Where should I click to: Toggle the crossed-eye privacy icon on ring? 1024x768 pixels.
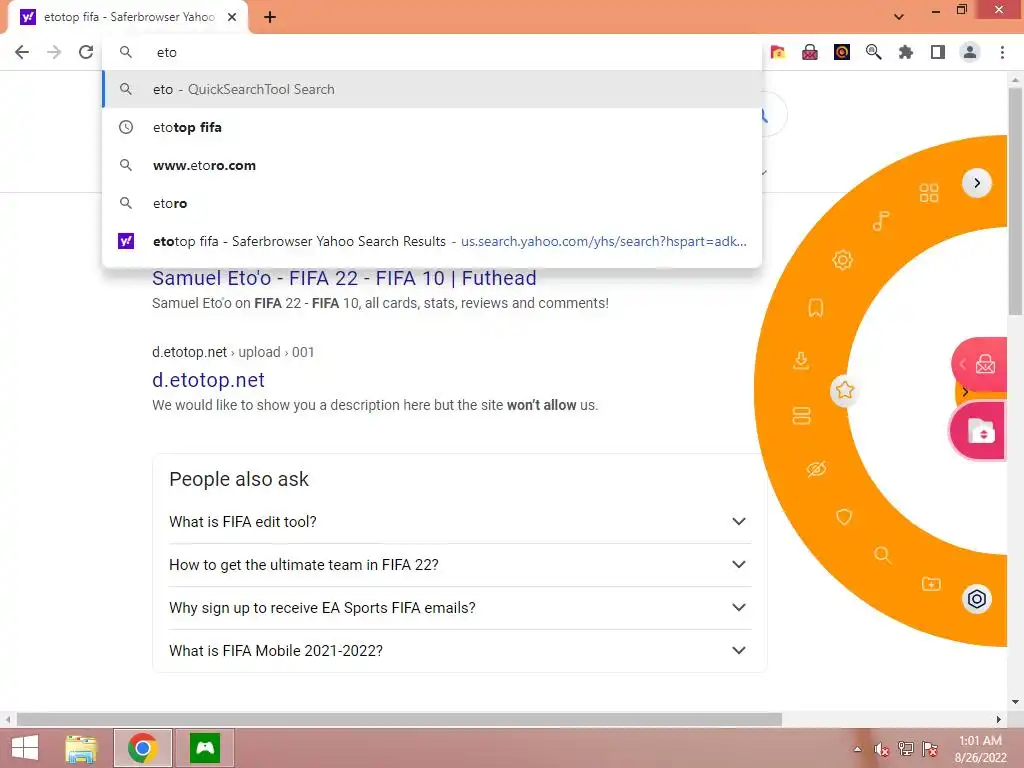(816, 468)
